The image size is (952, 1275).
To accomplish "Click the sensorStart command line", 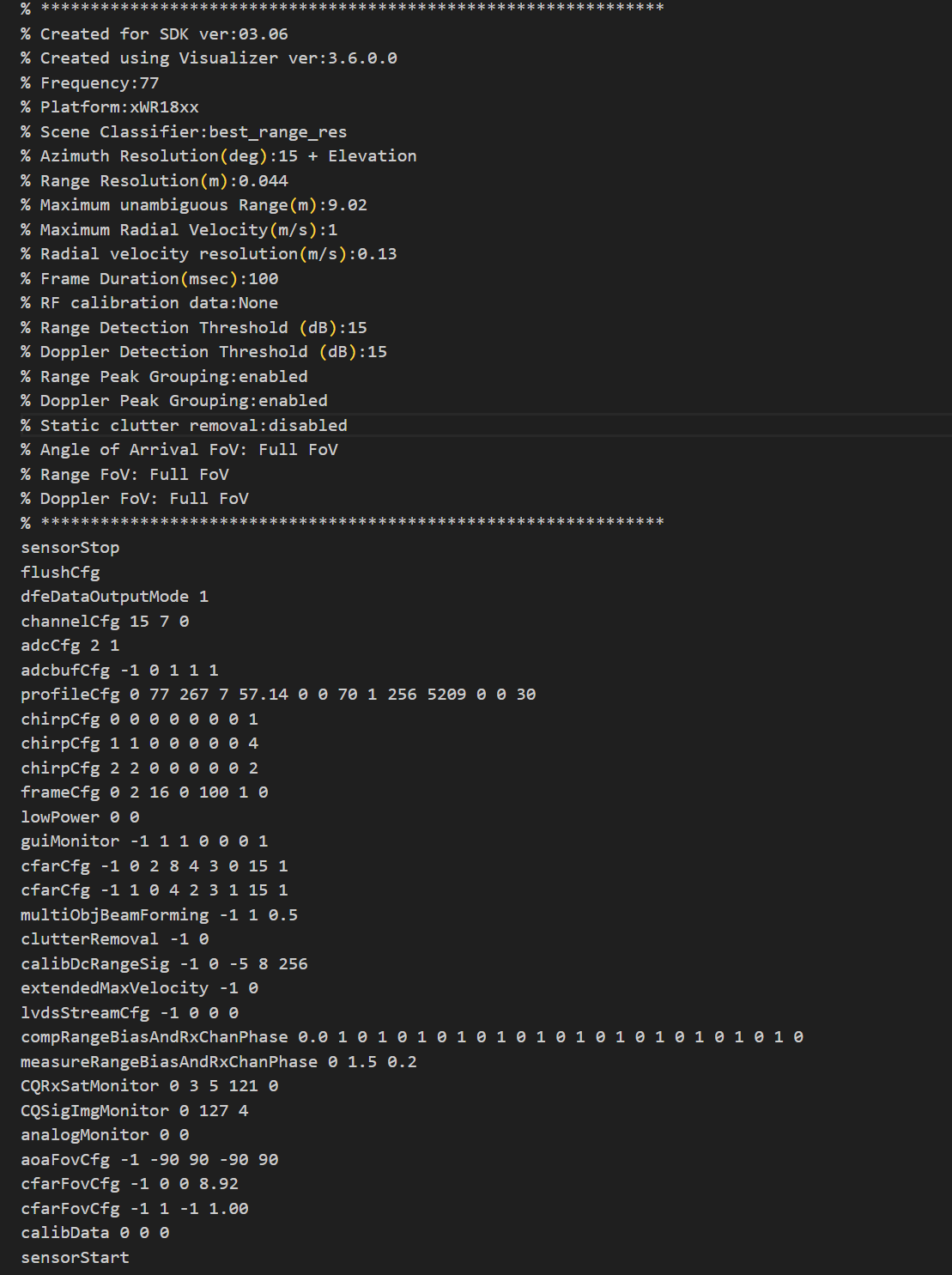I will [75, 1258].
